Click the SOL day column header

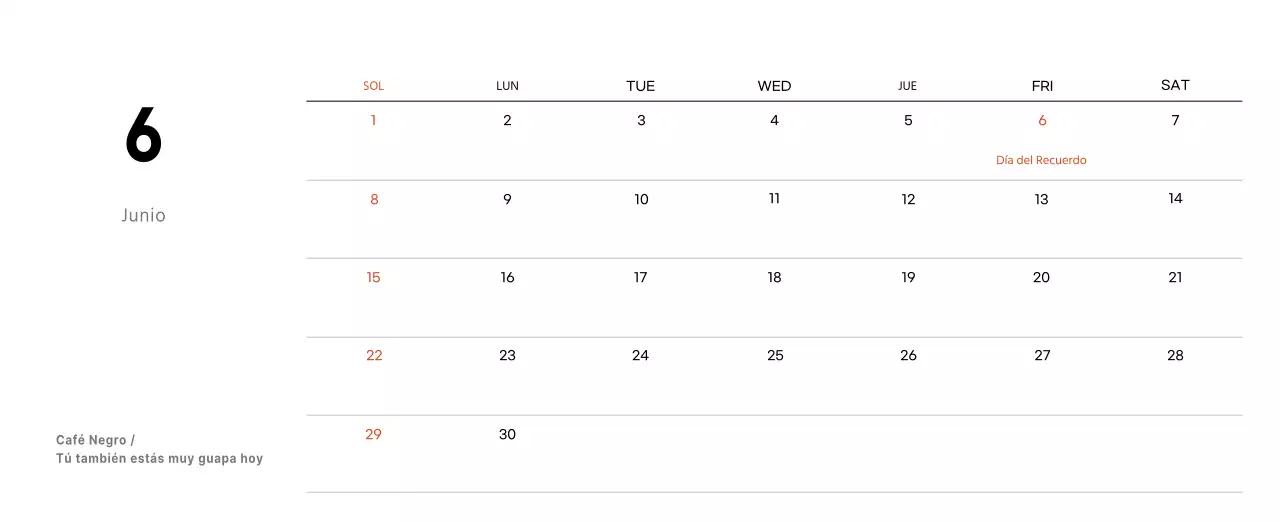tap(373, 86)
